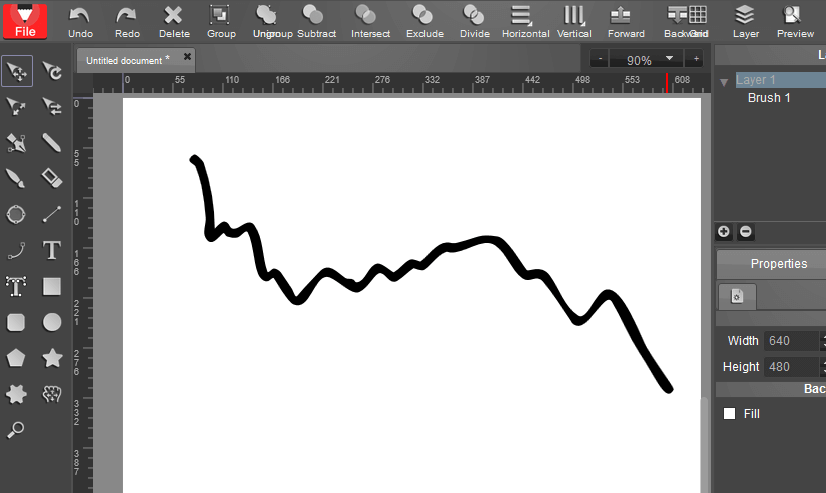
Task: Bring the object Forward
Action: tap(626, 22)
